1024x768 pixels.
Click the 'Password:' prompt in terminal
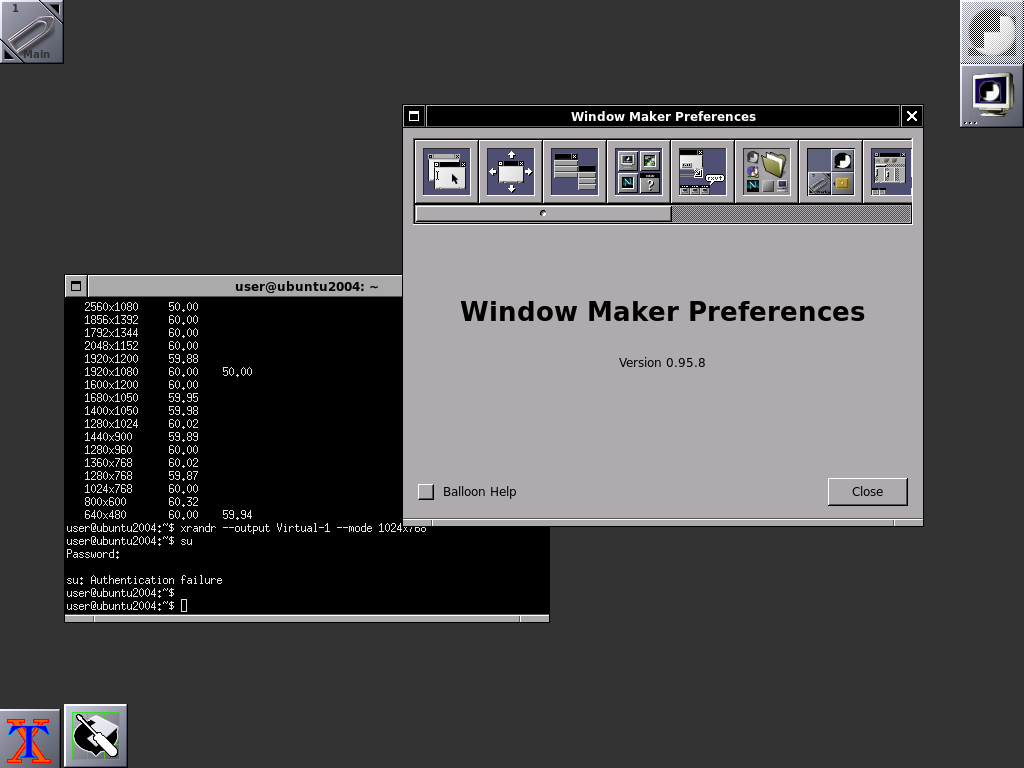click(x=93, y=554)
